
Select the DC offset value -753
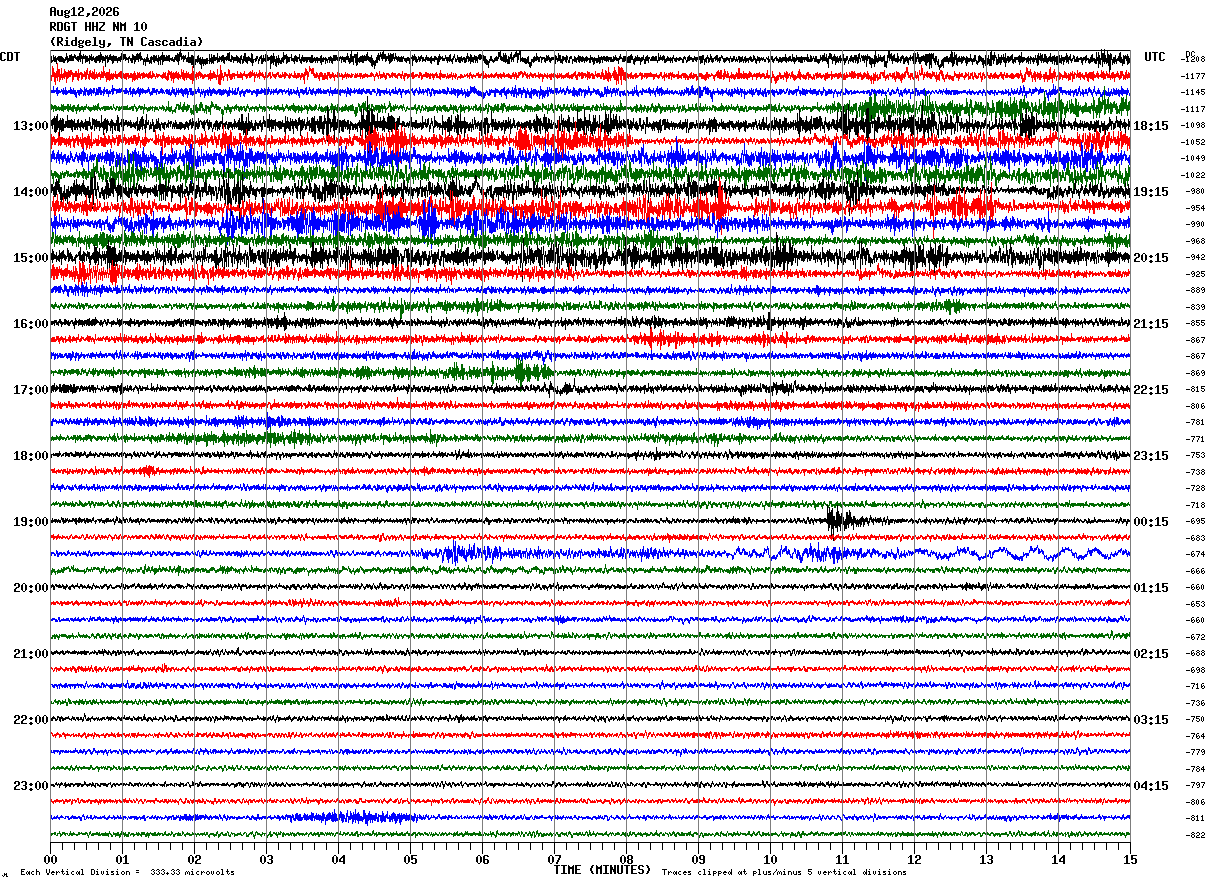tap(1196, 456)
